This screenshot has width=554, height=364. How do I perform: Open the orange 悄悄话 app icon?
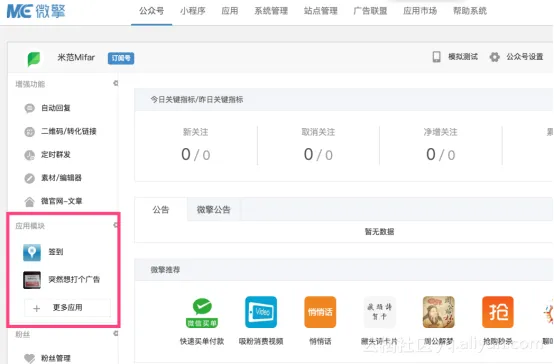[x=320, y=312]
